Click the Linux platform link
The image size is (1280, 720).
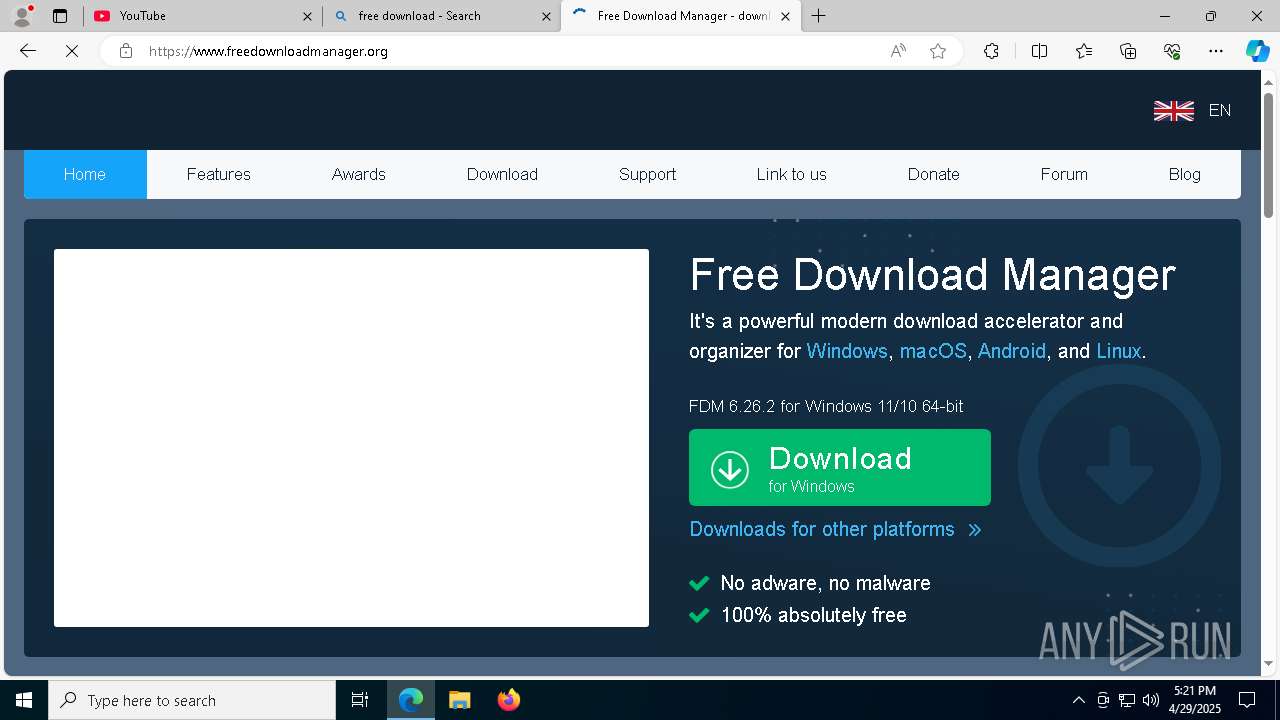(x=1118, y=351)
